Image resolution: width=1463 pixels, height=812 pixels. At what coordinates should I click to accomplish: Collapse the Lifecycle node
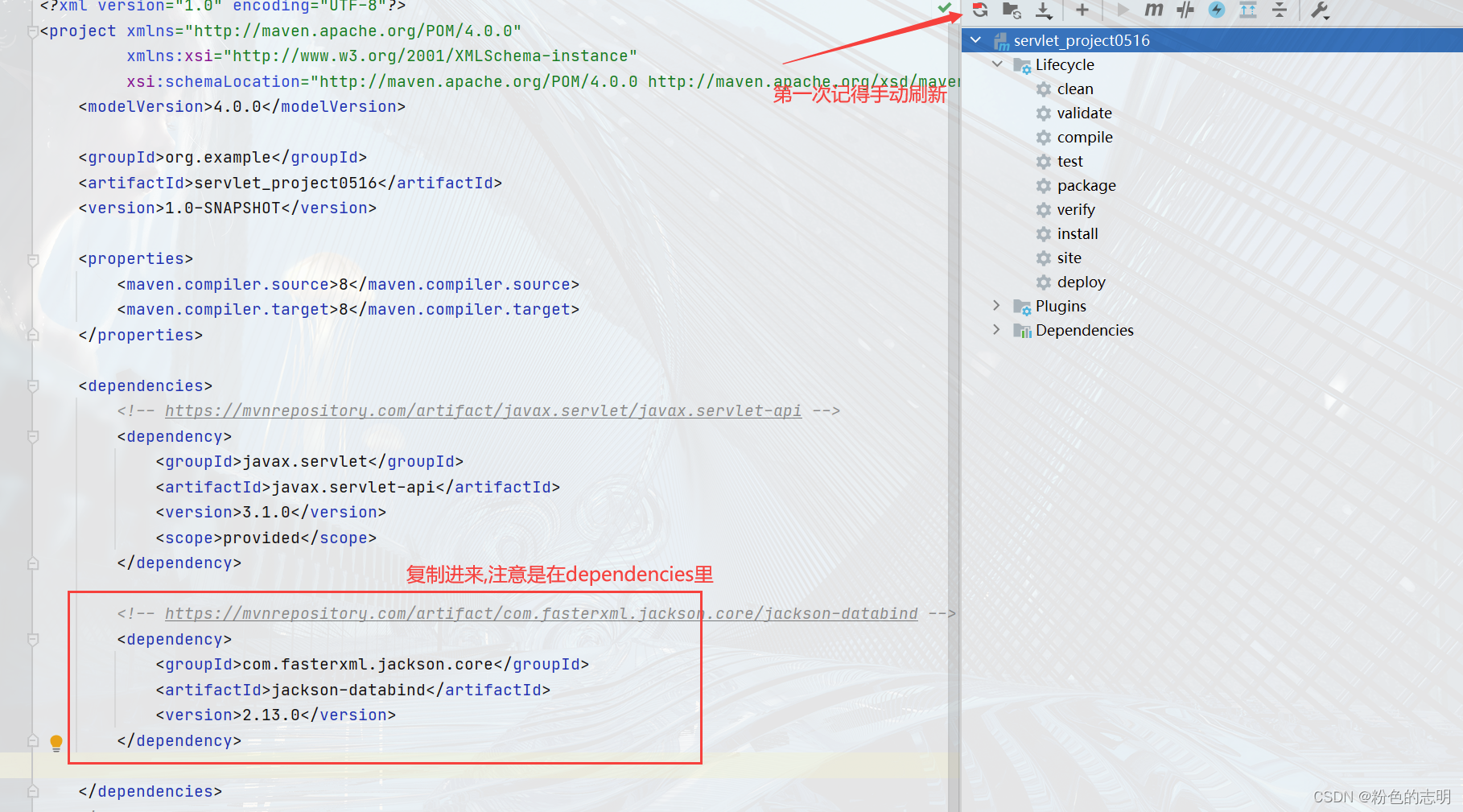coord(998,64)
